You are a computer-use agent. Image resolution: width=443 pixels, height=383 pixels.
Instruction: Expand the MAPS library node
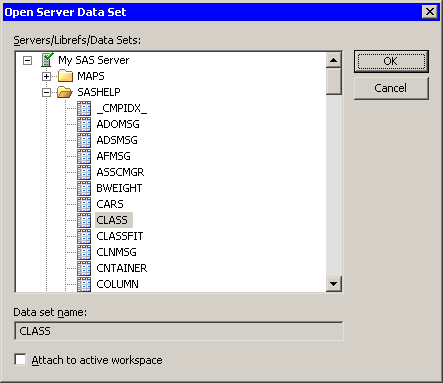tap(46, 76)
